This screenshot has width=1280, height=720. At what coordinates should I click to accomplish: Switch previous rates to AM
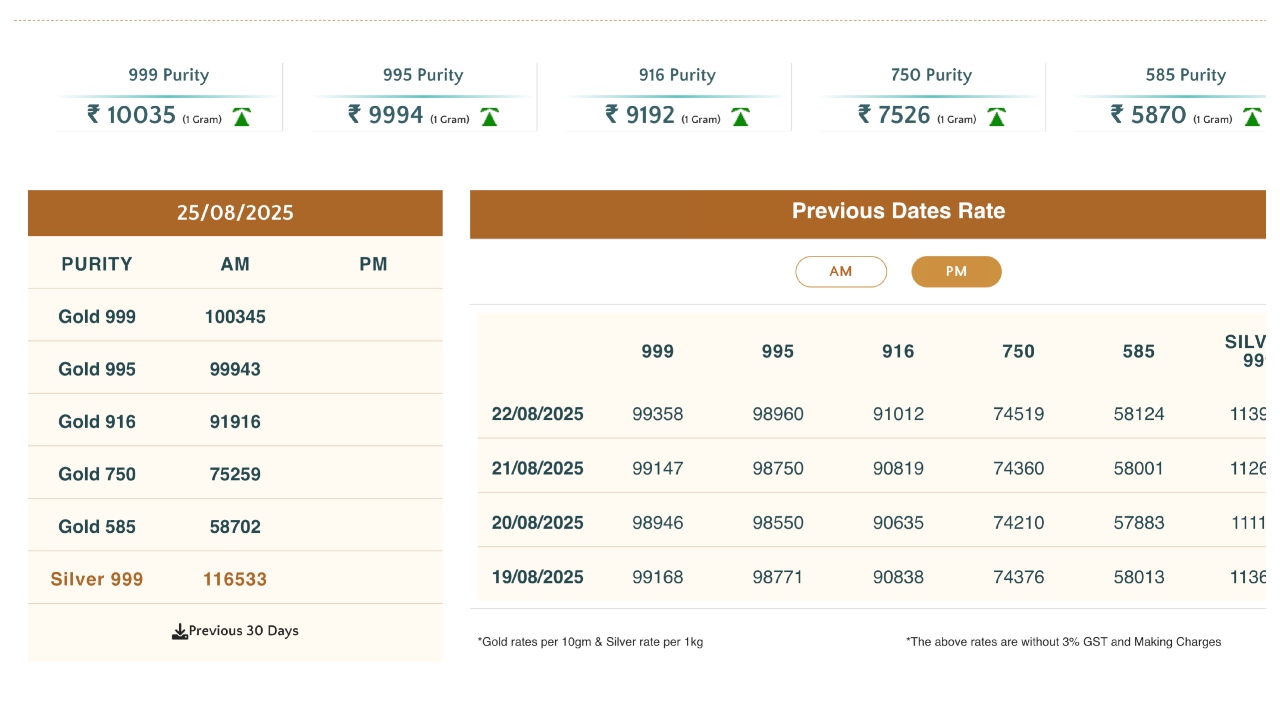[841, 272]
